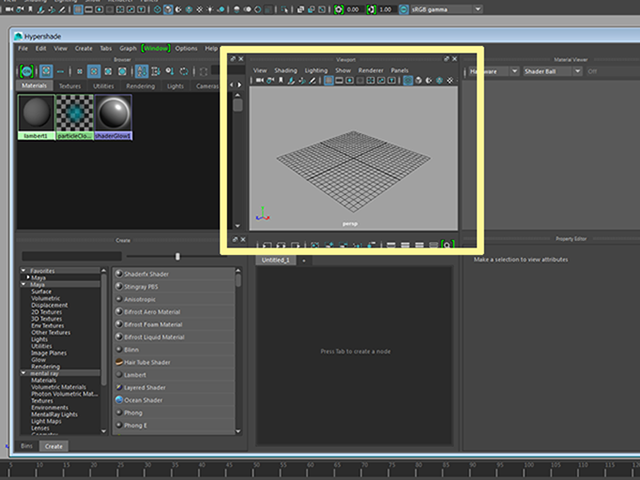Click the Create panel search field
This screenshot has height=480, width=640.
72,256
